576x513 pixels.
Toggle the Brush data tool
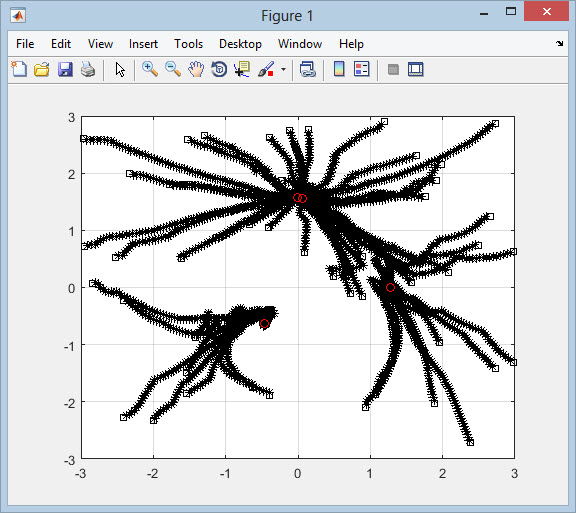[x=266, y=69]
